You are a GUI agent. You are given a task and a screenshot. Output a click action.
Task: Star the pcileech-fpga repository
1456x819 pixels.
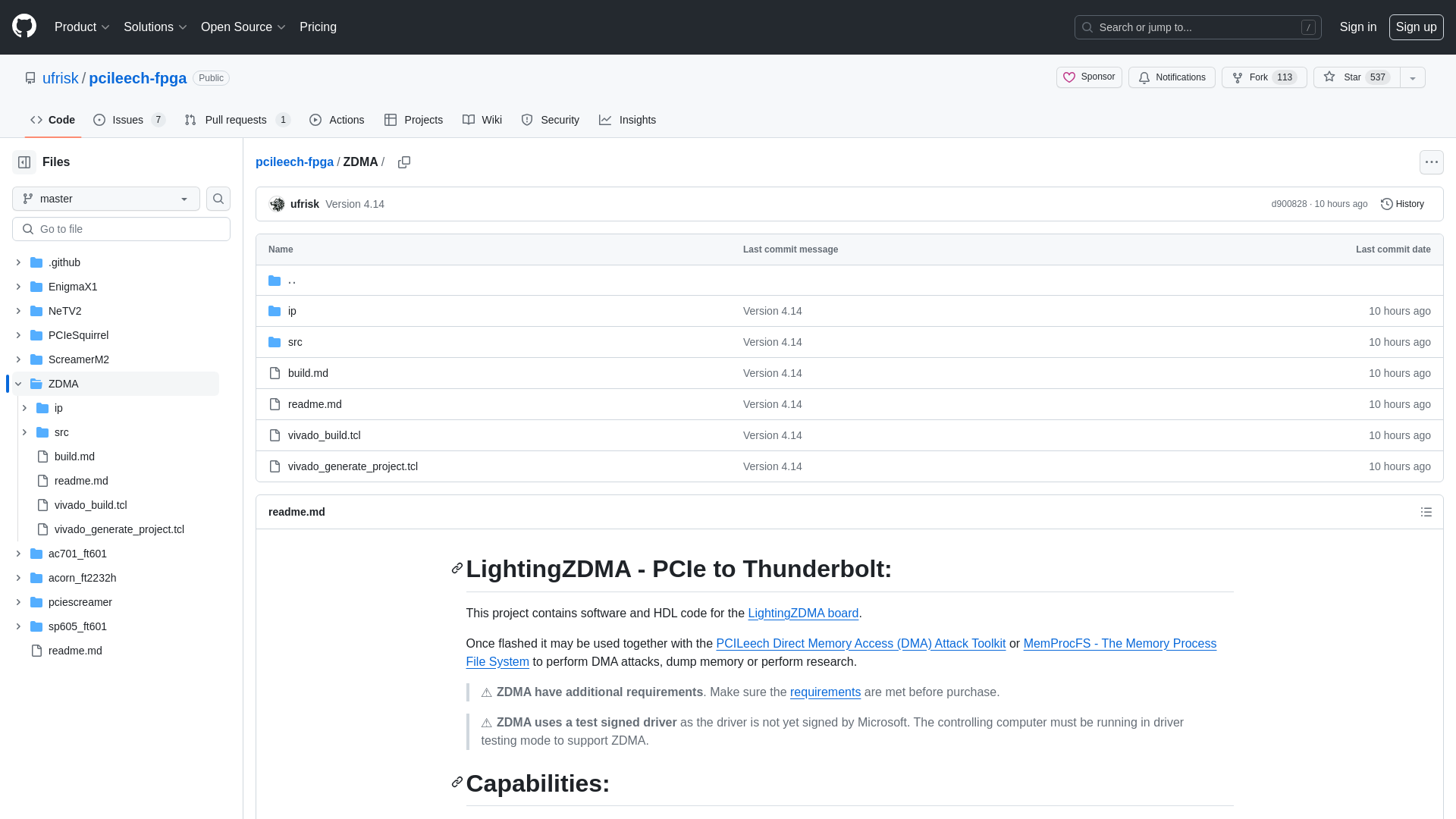tap(1357, 77)
